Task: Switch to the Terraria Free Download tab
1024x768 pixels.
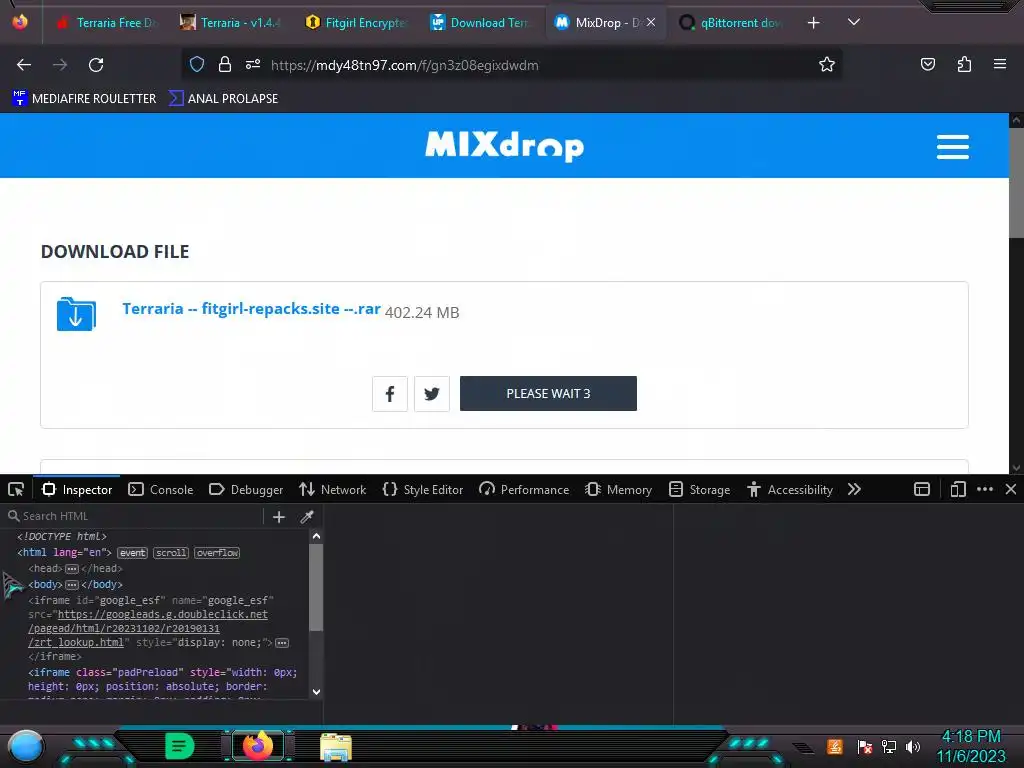Action: point(106,23)
